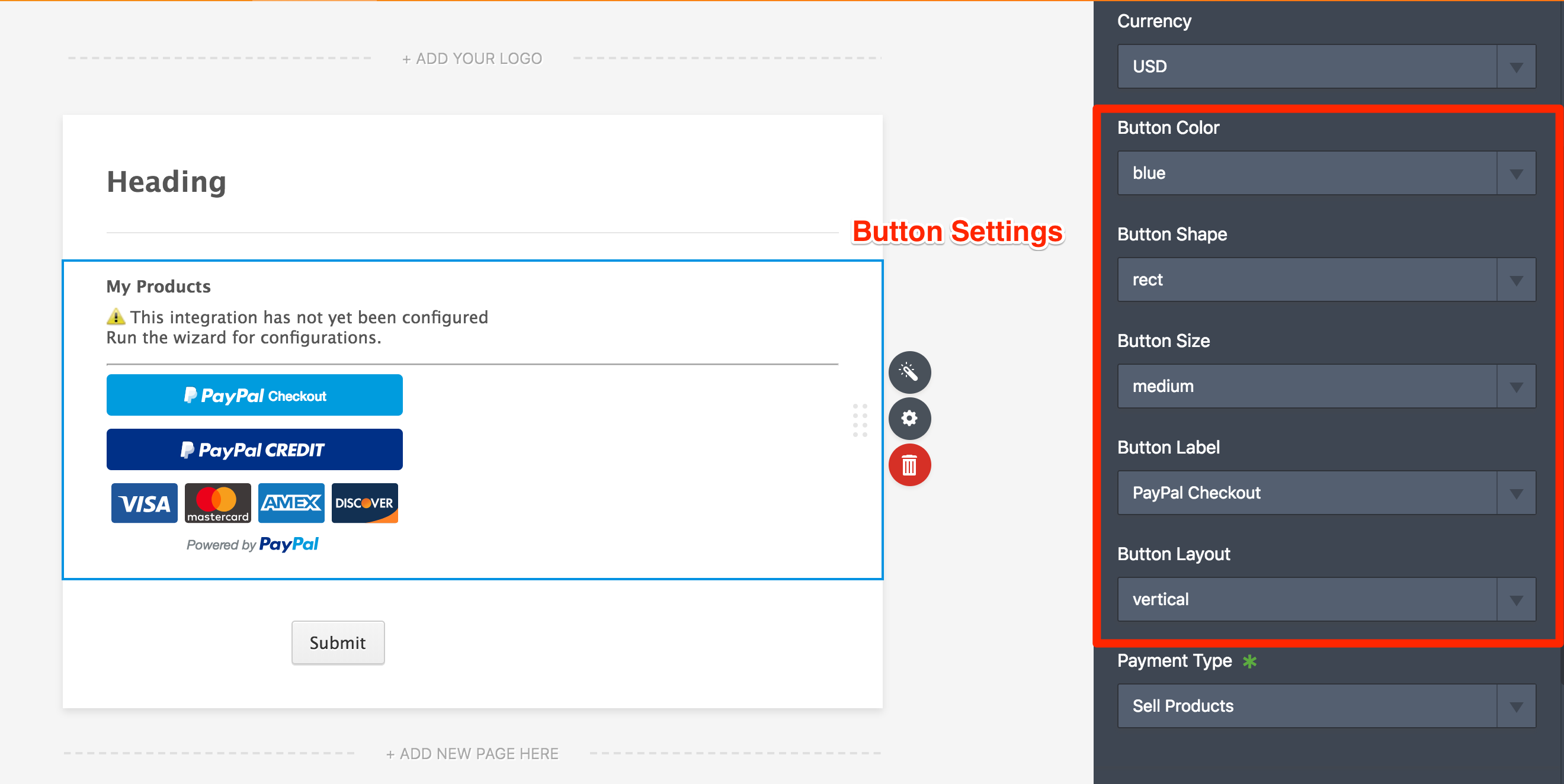Screen dimensions: 1564x784
Task: Open the gear properties icon
Action: [909, 418]
